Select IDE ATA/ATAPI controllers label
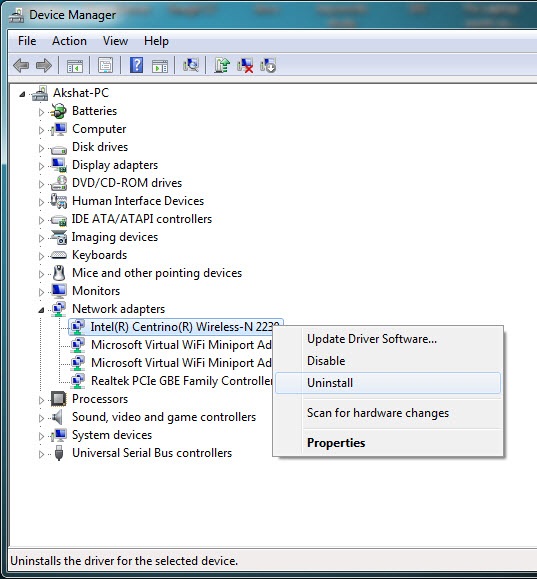The width and height of the screenshot is (537, 579). click(x=142, y=219)
